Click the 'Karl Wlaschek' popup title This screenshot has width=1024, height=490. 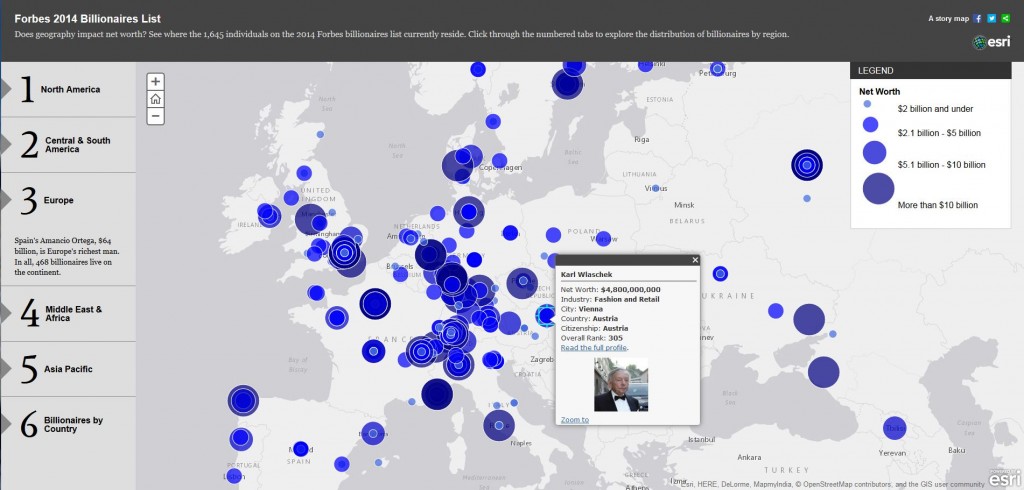[586, 274]
